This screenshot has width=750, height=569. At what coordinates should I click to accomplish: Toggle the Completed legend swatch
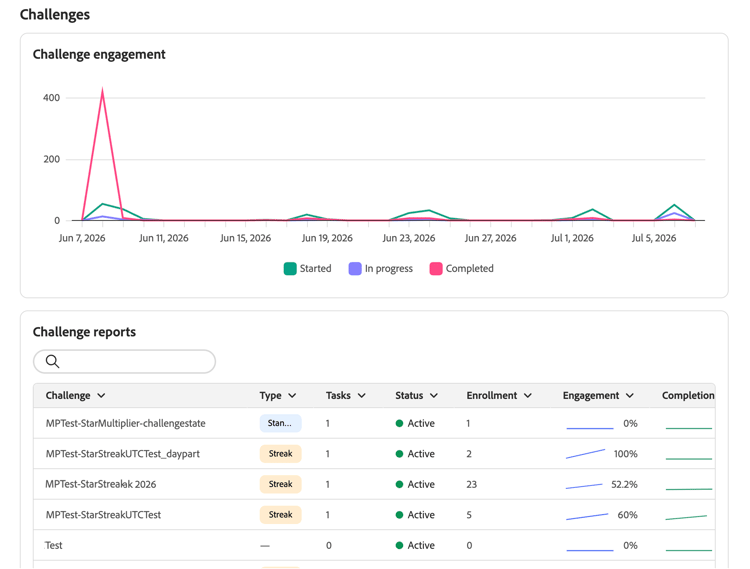[436, 269]
